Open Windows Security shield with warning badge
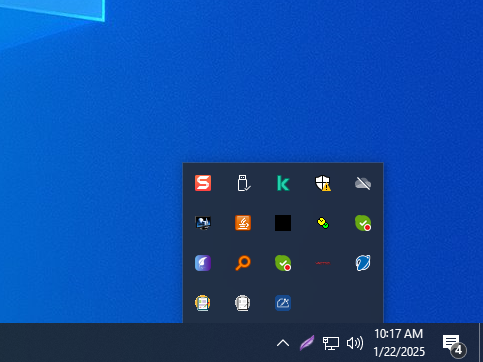 pos(323,183)
